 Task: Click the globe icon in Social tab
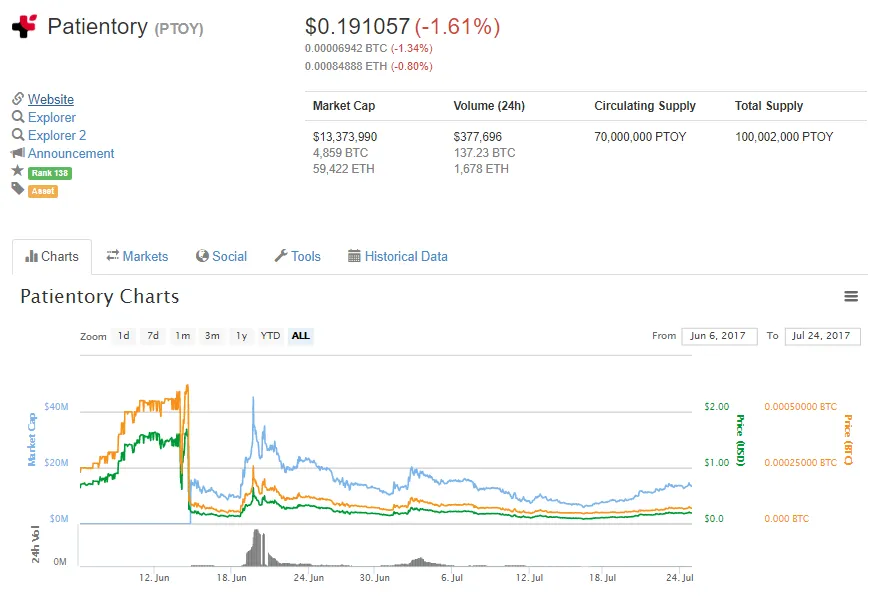202,256
